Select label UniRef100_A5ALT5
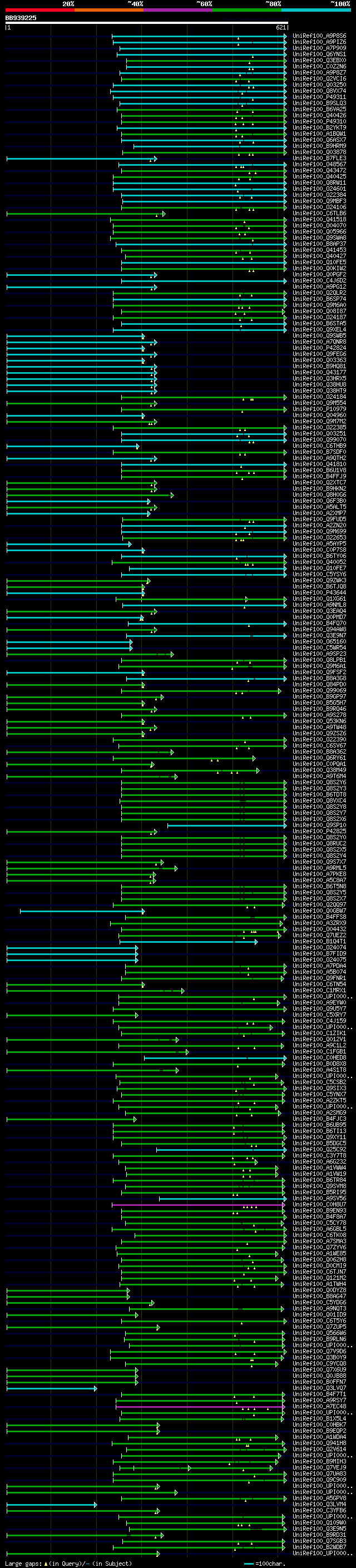356x1568 pixels. (319, 507)
